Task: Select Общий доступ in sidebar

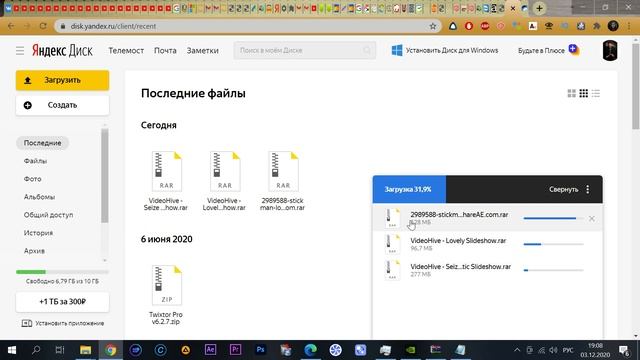Action: click(49, 215)
